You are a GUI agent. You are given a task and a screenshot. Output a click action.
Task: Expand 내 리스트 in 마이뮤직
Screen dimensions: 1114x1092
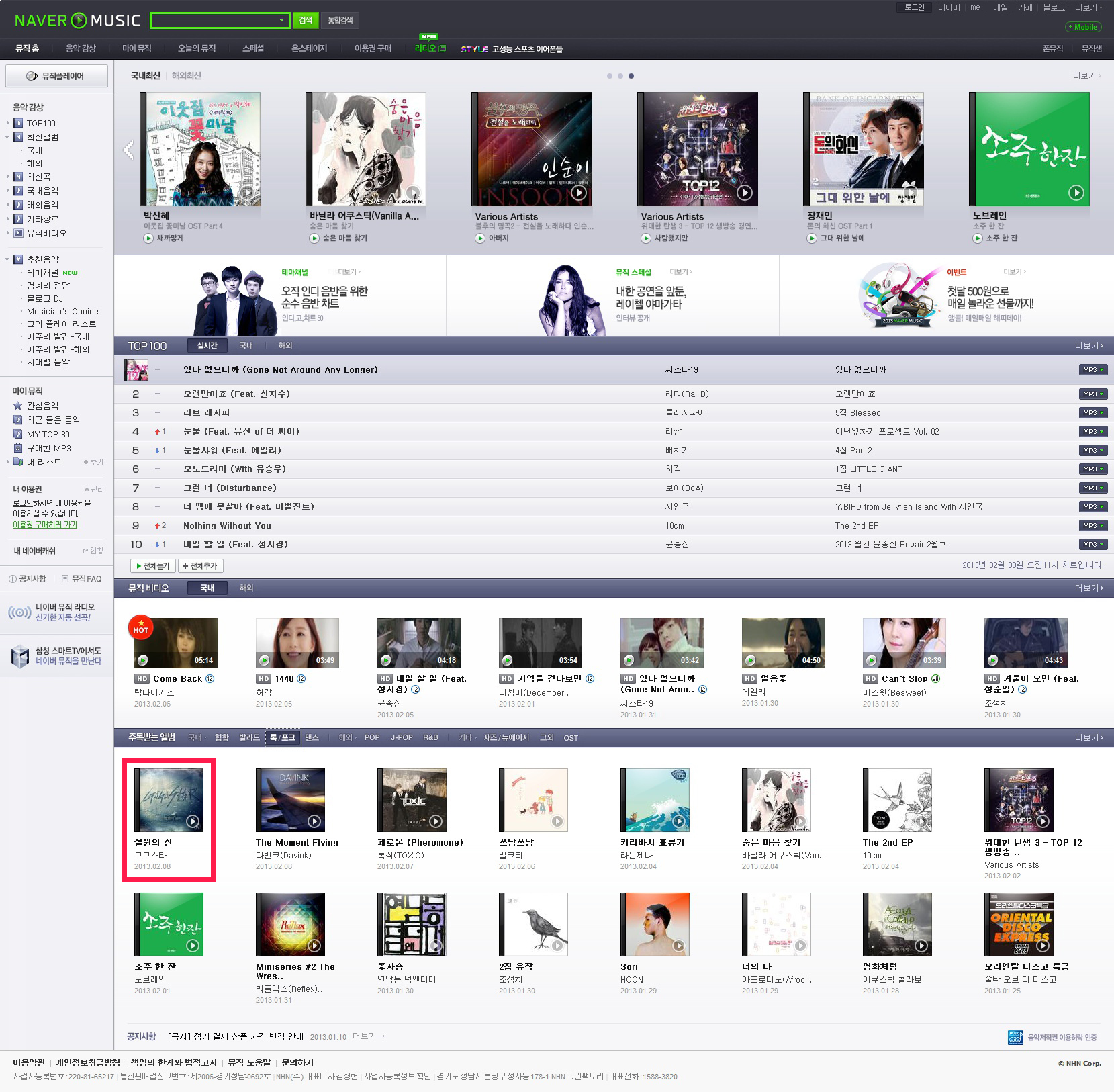point(8,462)
